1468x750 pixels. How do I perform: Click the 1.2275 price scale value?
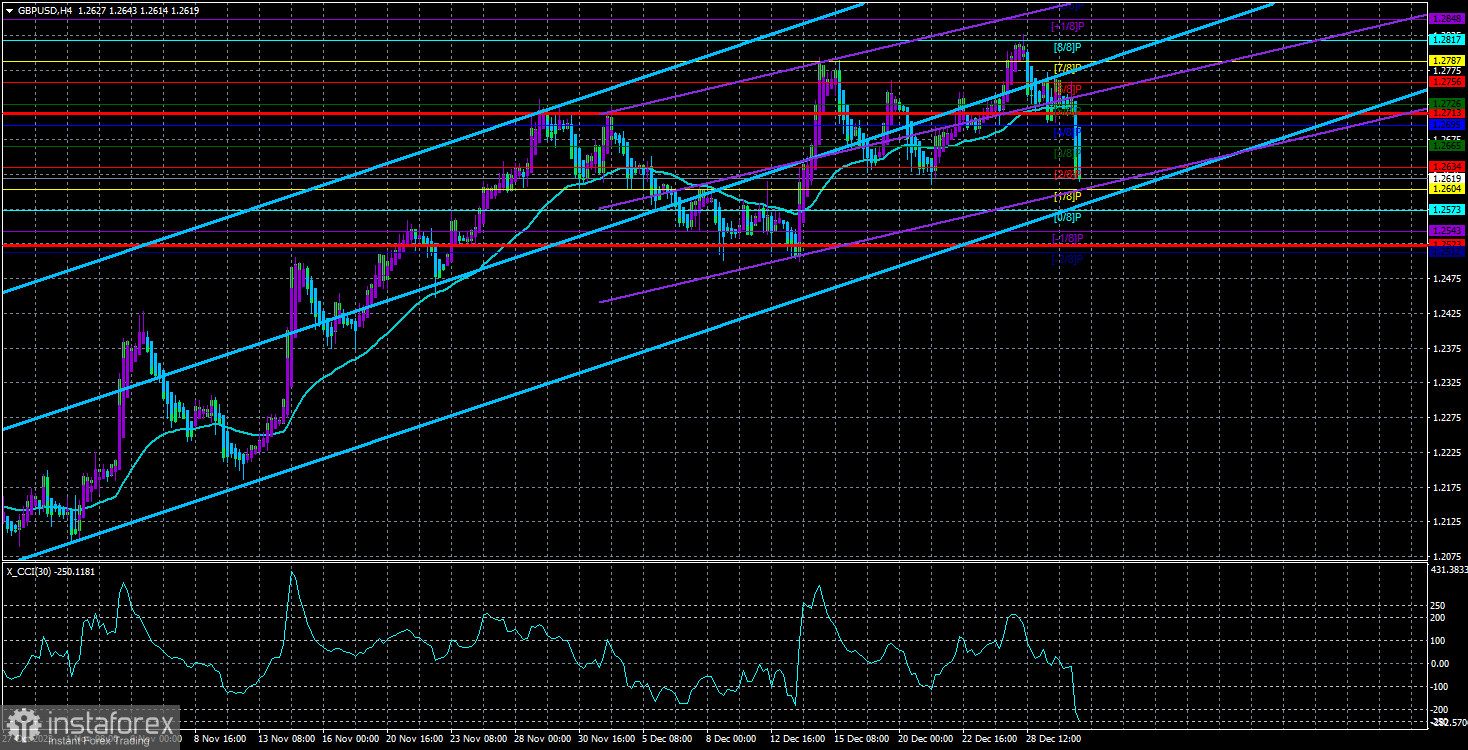(x=1447, y=417)
